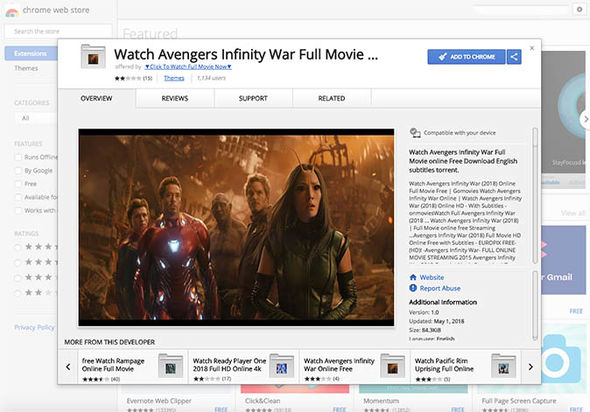Click the Report Abuse icon
Image resolution: width=590 pixels, height=412 pixels.
click(413, 288)
